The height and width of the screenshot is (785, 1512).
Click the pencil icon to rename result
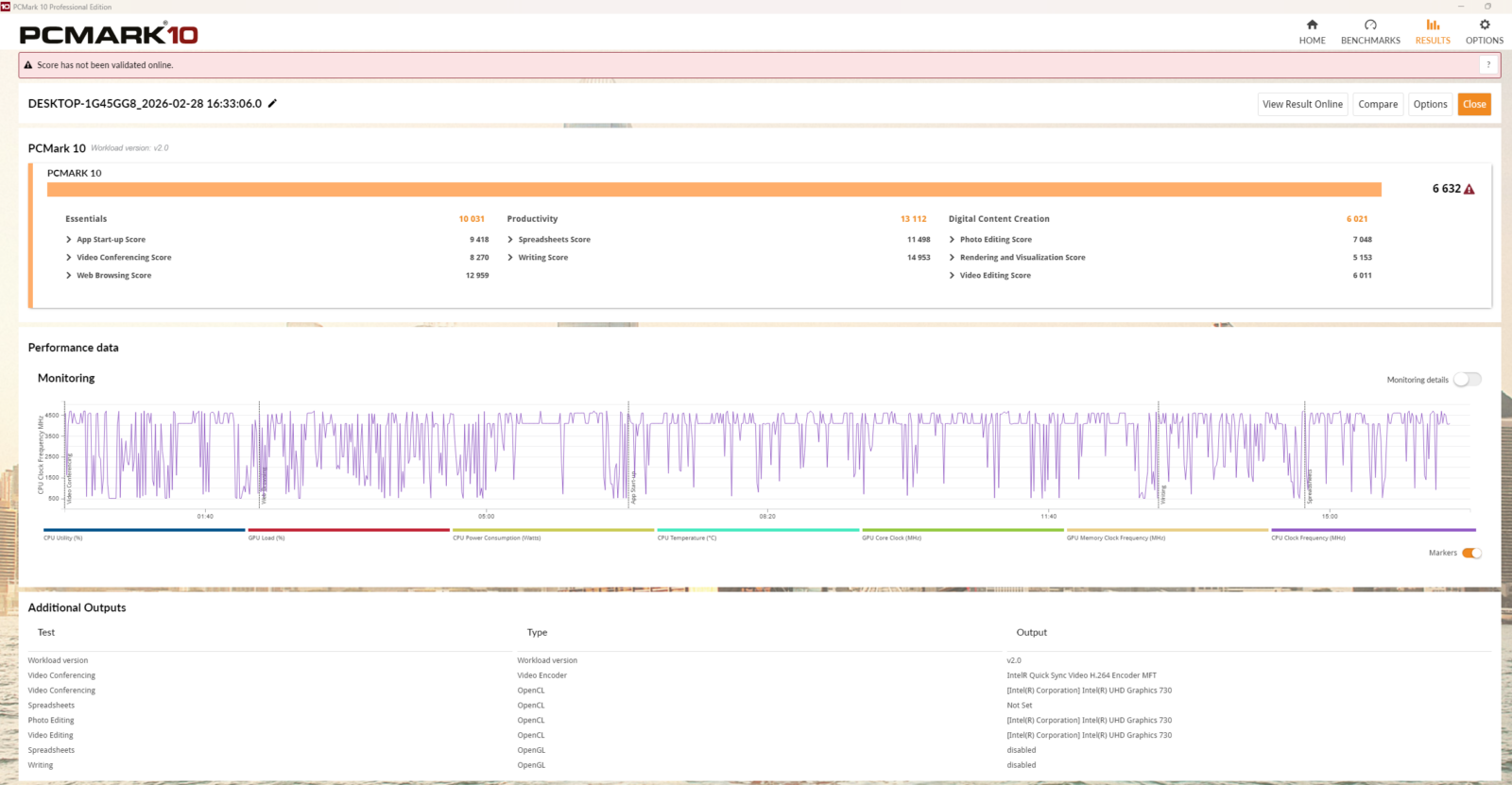[x=272, y=104]
